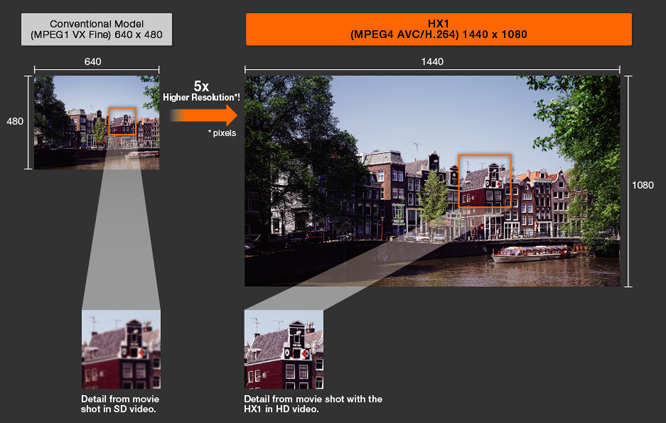Click the "* pixels" footnote text
666x423 pixels.
(222, 132)
